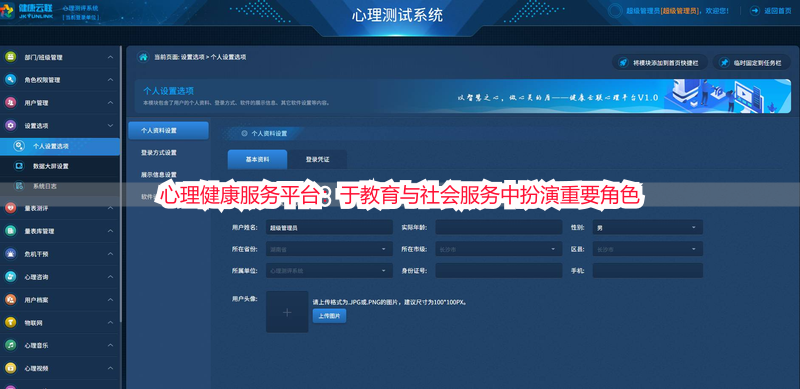Click 将模块添加到首页快捷栏 button
The image size is (800, 389).
point(660,63)
